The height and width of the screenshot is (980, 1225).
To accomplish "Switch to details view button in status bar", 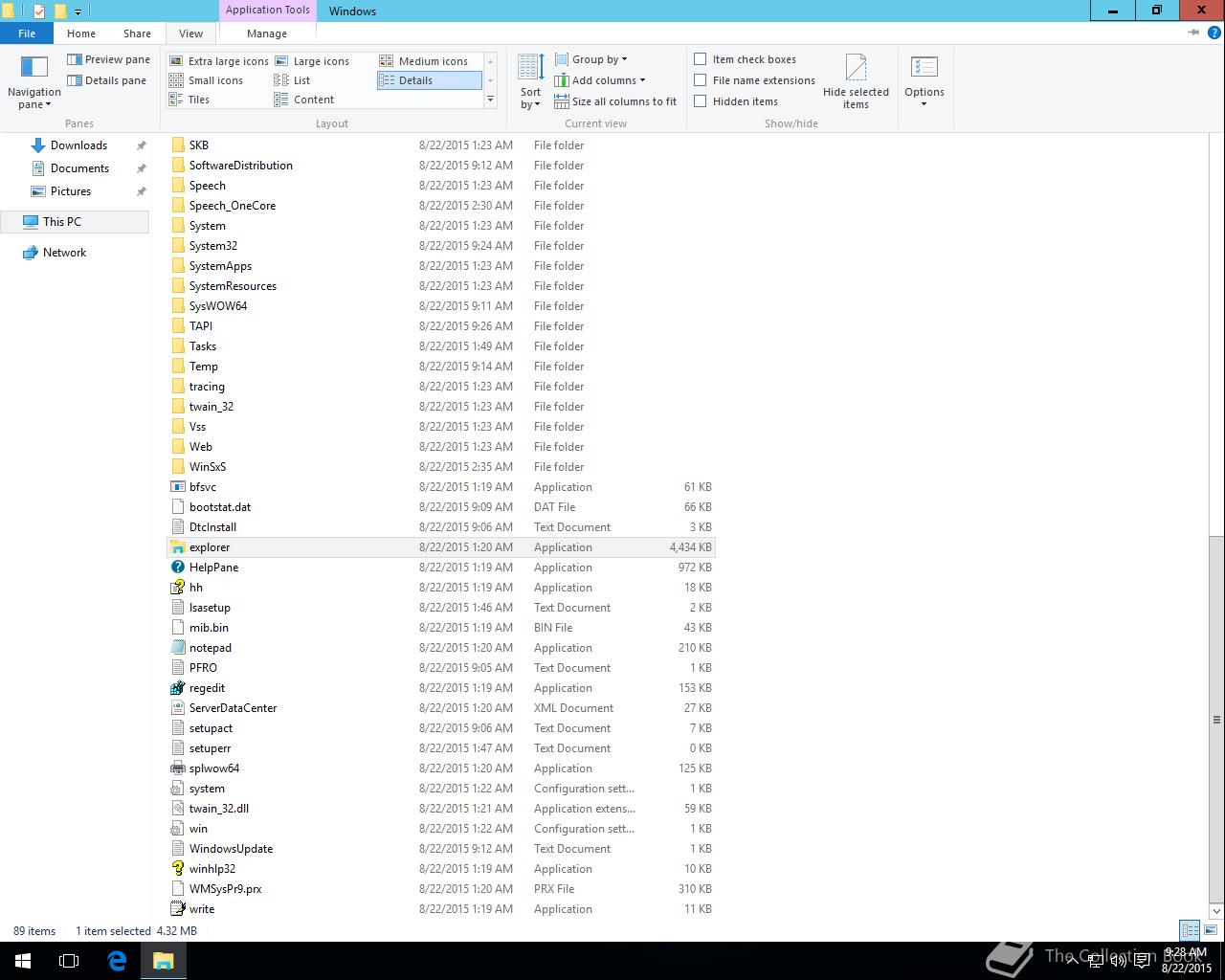I will tap(1191, 930).
